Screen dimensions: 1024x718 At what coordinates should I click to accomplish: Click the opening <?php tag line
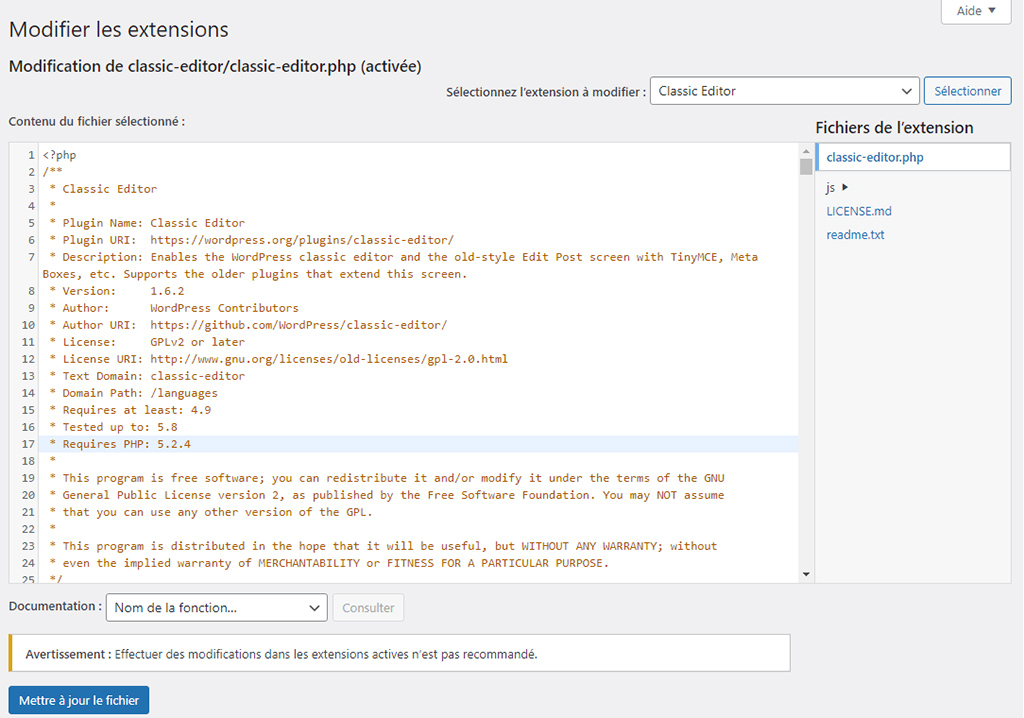coord(60,155)
